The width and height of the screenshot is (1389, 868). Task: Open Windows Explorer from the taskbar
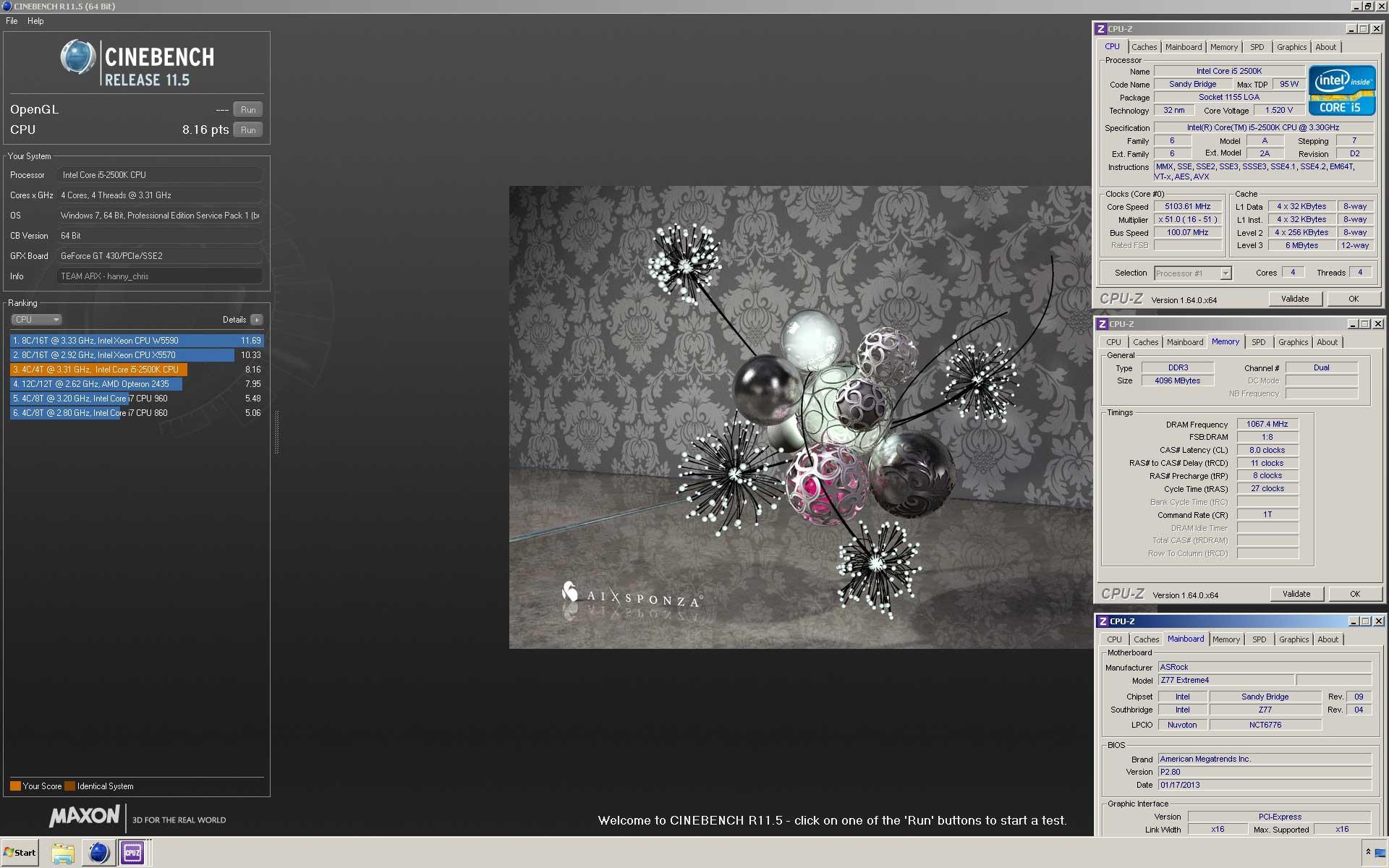[x=63, y=854]
